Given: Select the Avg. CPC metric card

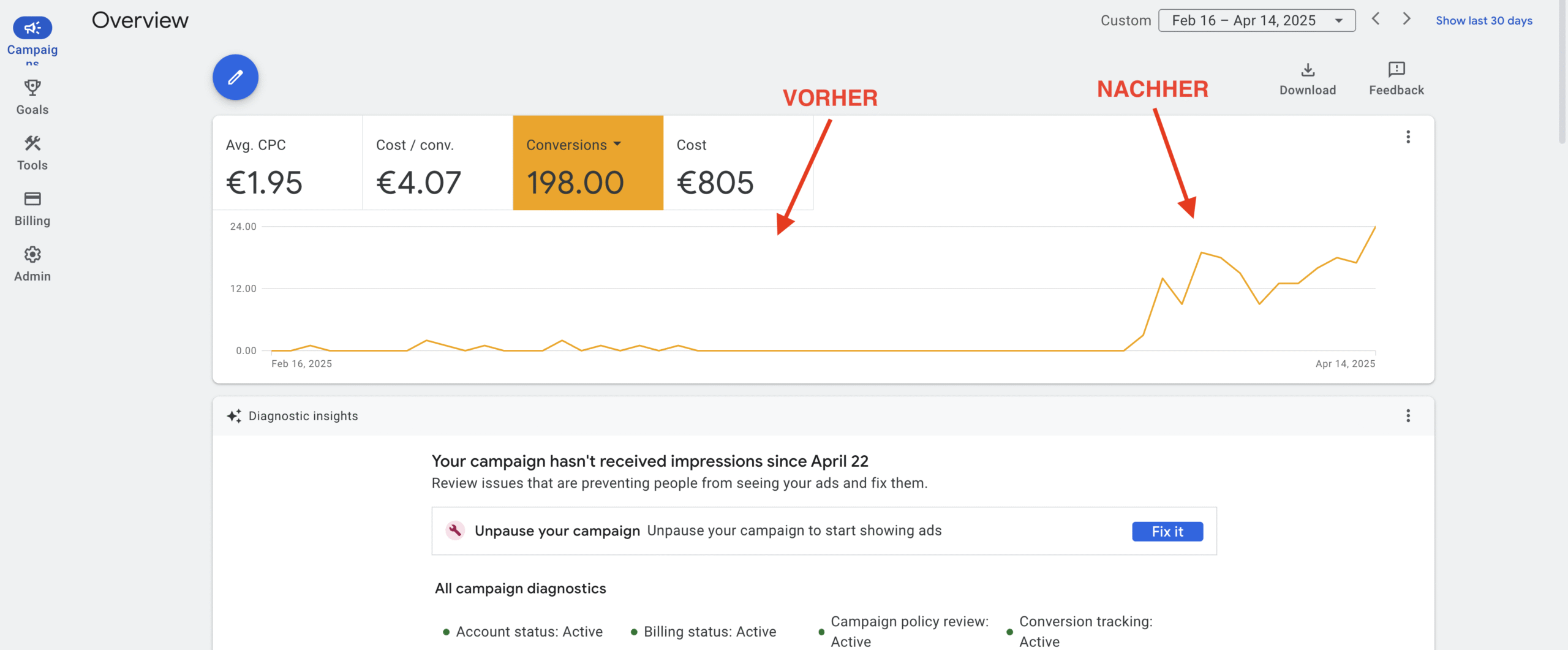Looking at the screenshot, I should tap(287, 163).
